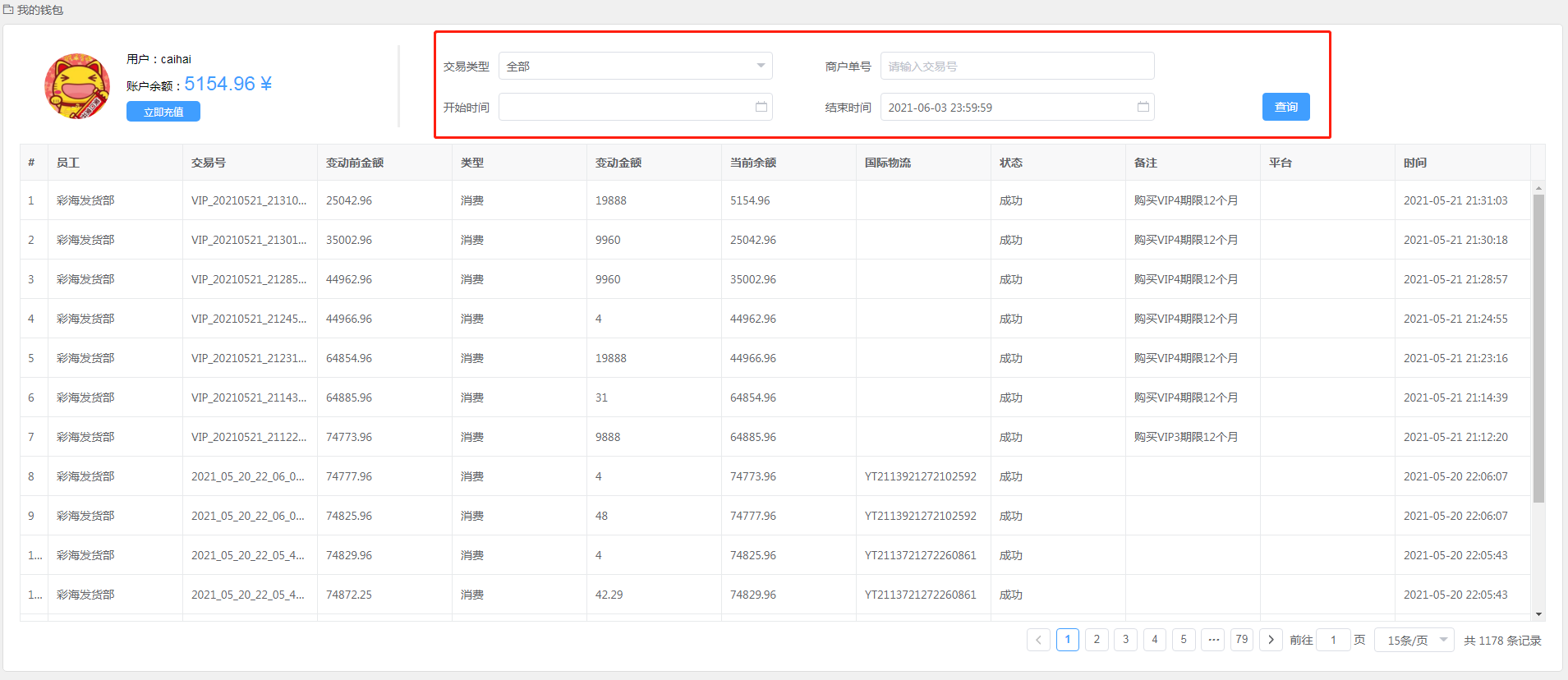Jump to last page 79

click(x=1241, y=640)
